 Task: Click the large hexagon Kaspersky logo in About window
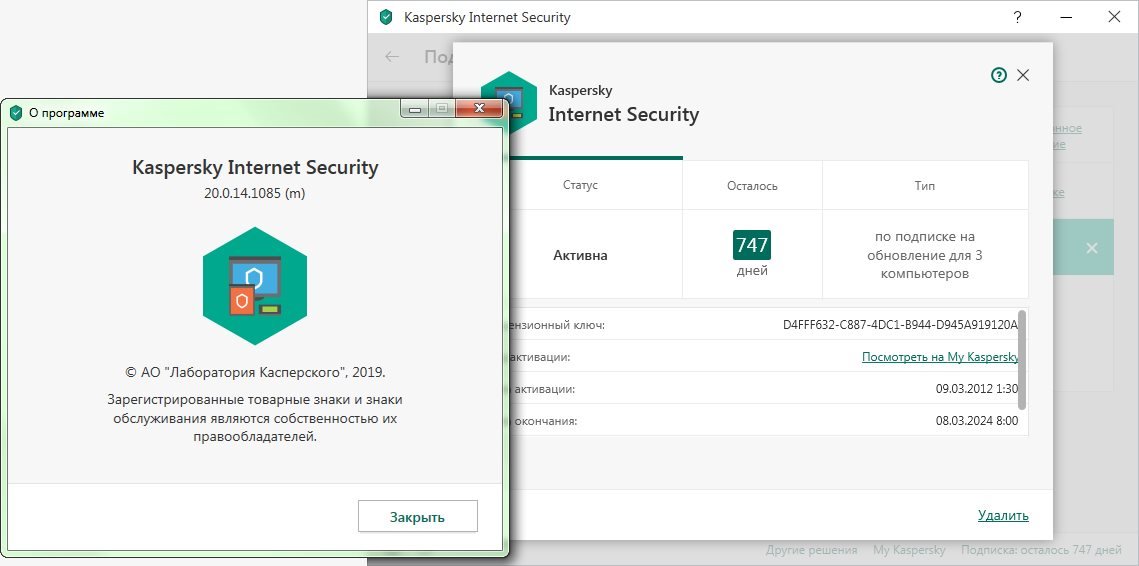(255, 286)
